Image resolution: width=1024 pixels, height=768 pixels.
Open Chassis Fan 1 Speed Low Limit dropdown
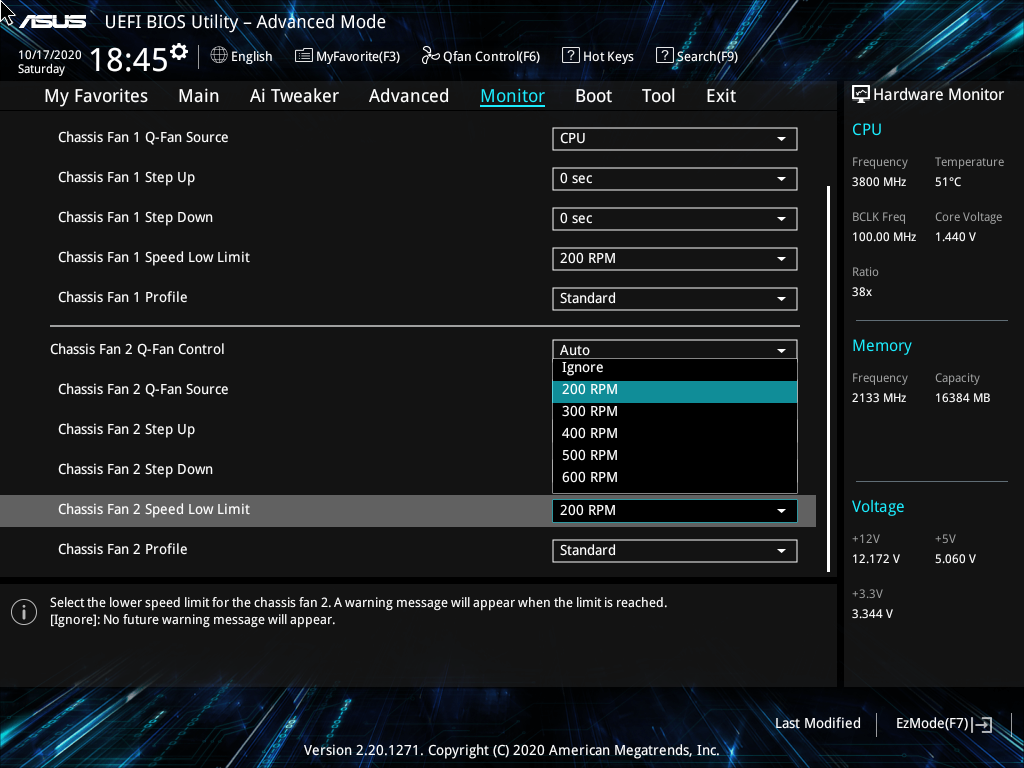point(675,259)
